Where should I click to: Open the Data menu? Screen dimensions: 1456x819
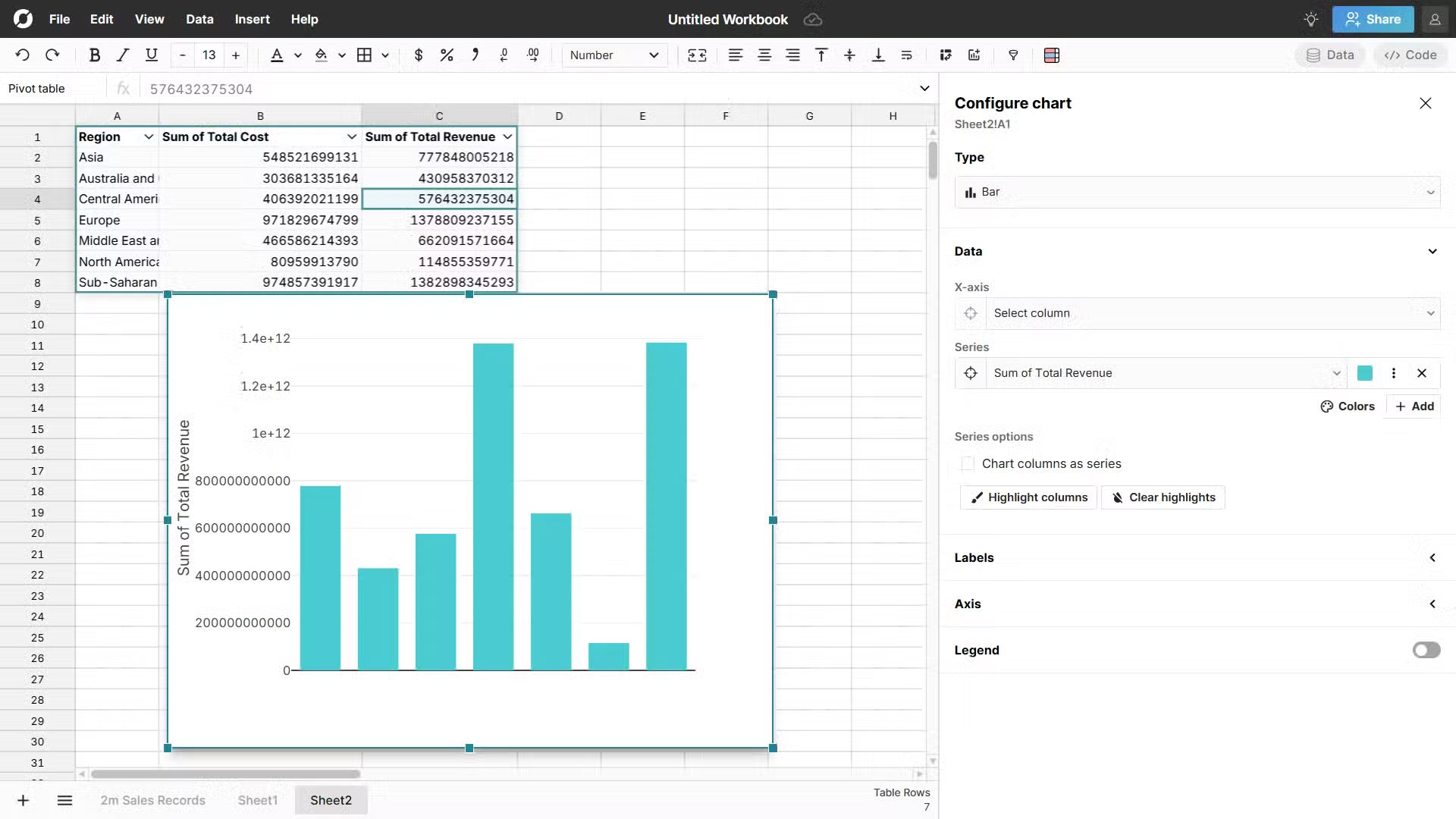pos(199,19)
